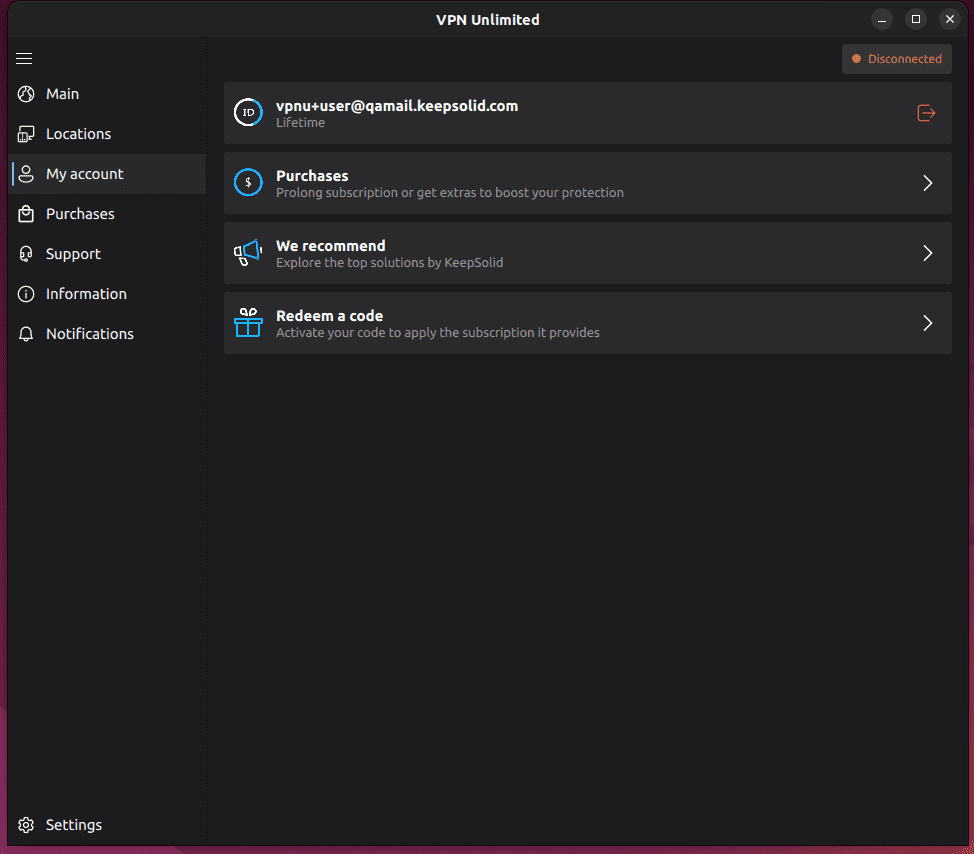Viewport: 974px width, 854px height.
Task: Select the My account sidebar item
Action: coord(85,174)
